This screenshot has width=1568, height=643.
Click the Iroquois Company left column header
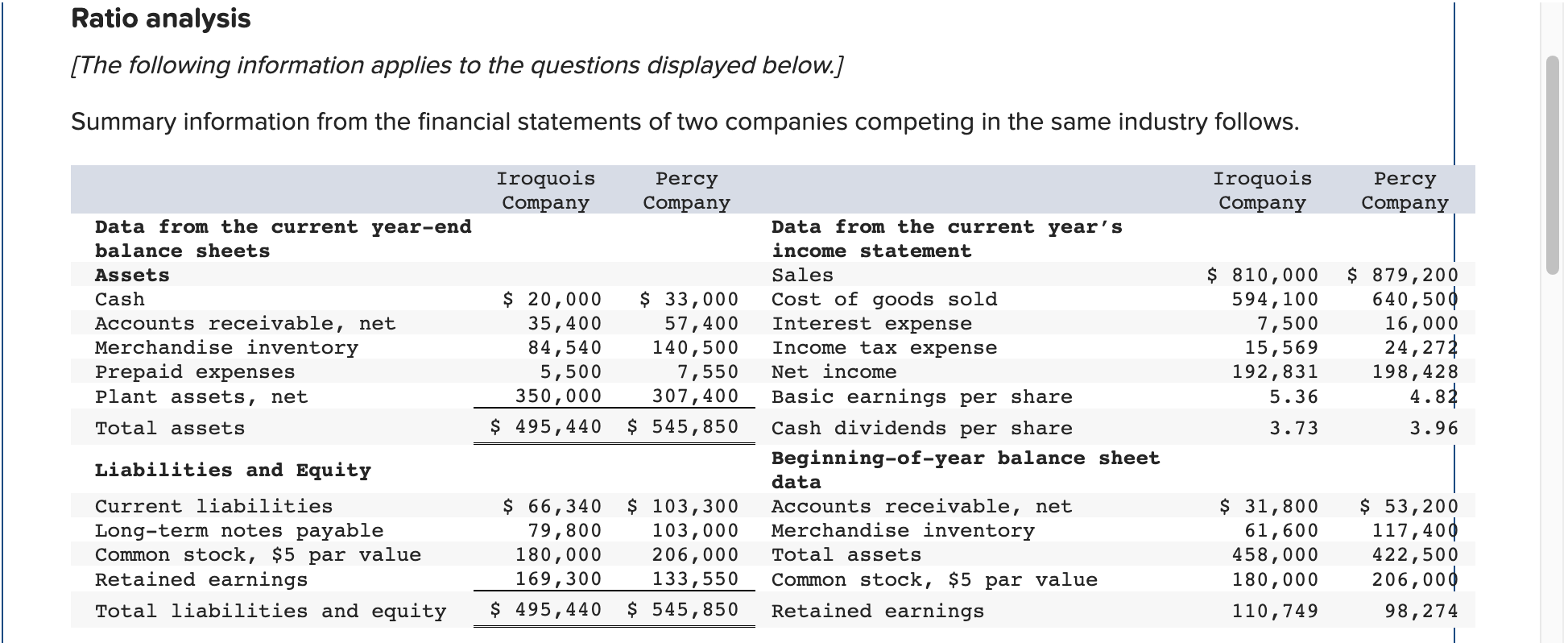546,191
